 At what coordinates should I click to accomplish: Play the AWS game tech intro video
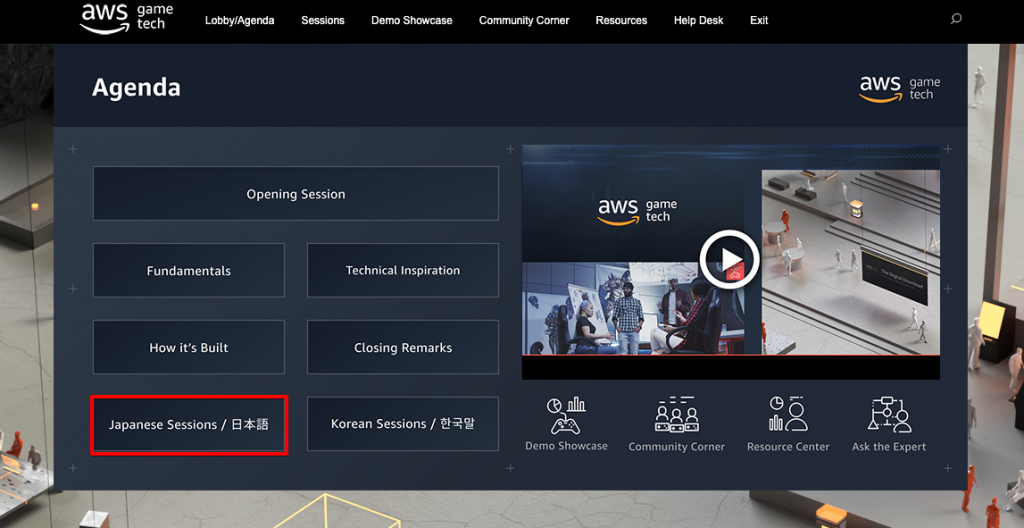pyautogui.click(x=729, y=259)
